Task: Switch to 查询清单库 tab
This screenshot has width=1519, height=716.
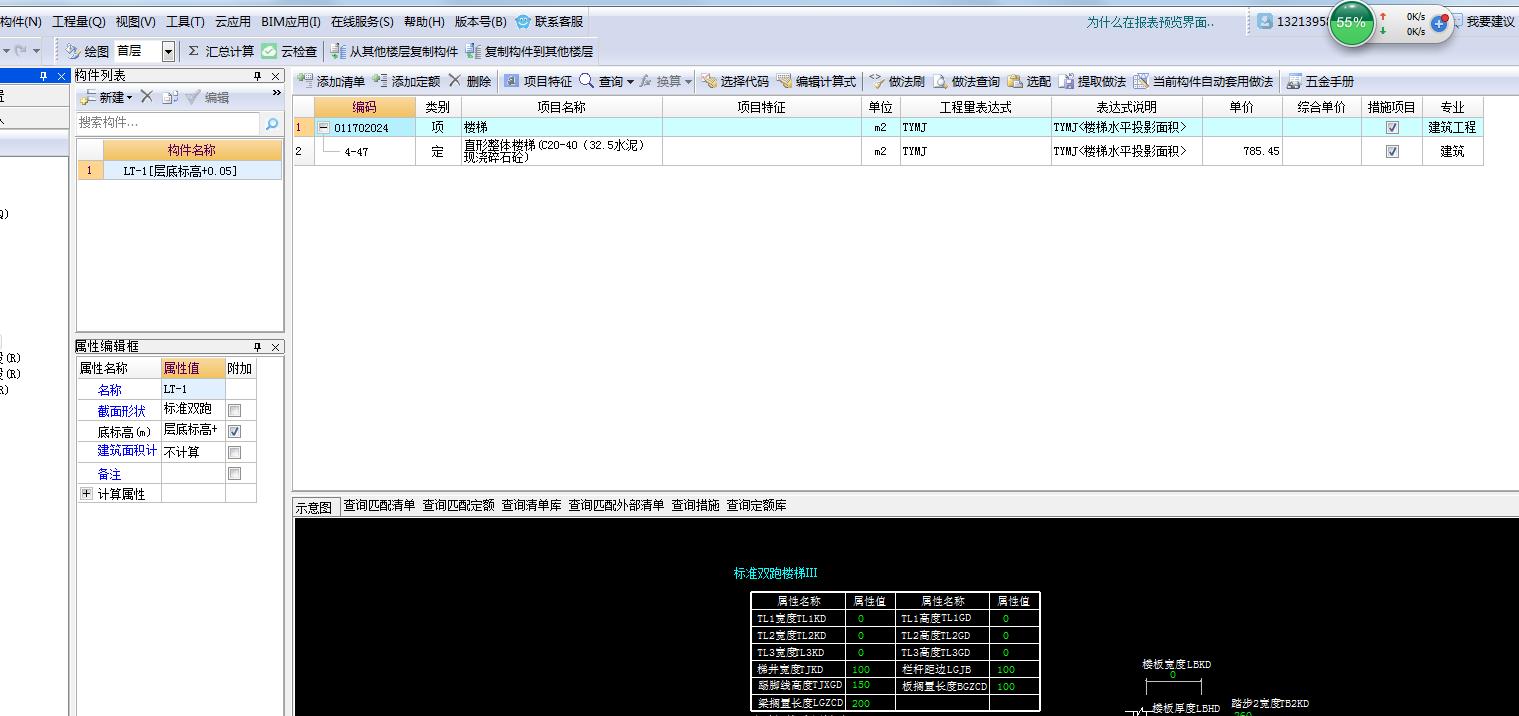Action: pyautogui.click(x=531, y=506)
